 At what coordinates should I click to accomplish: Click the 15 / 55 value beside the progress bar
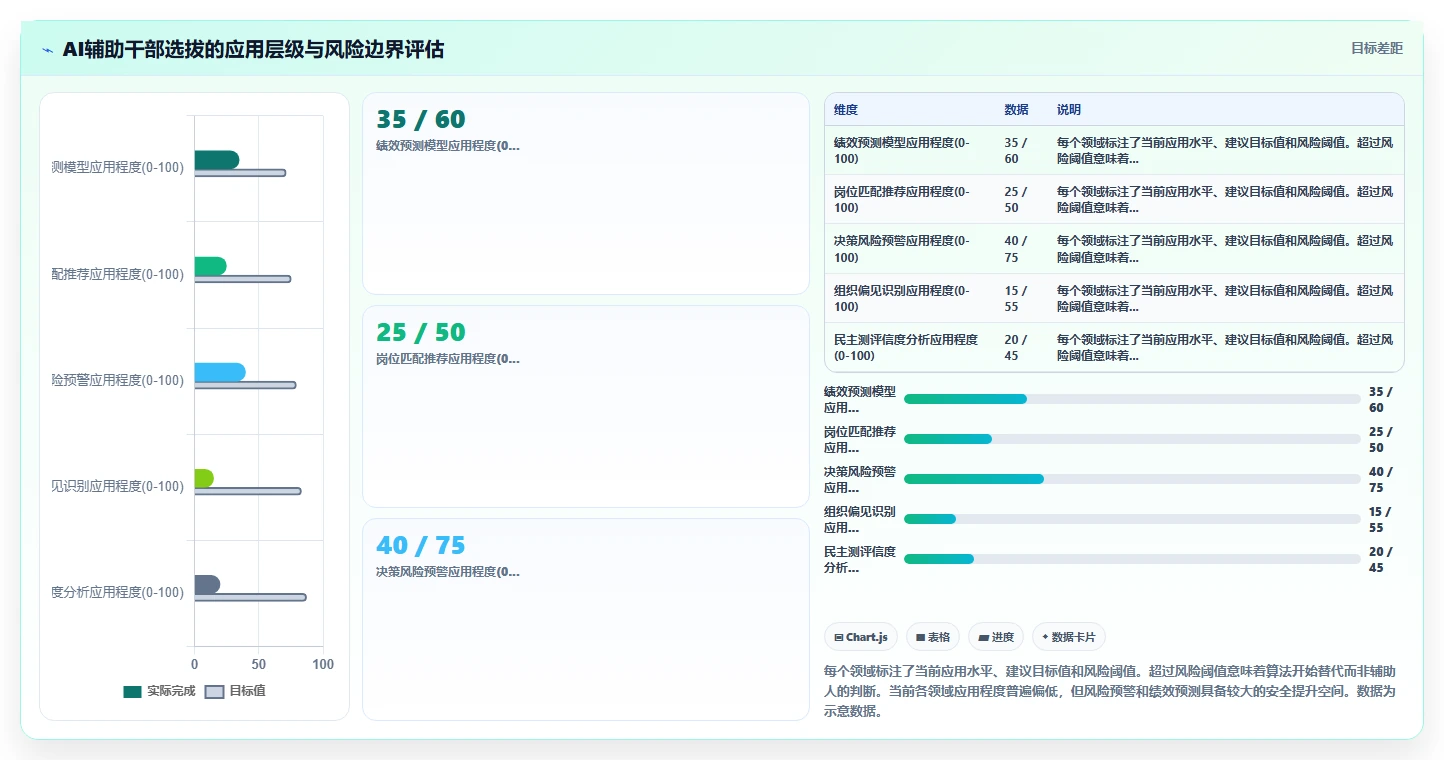1381,519
